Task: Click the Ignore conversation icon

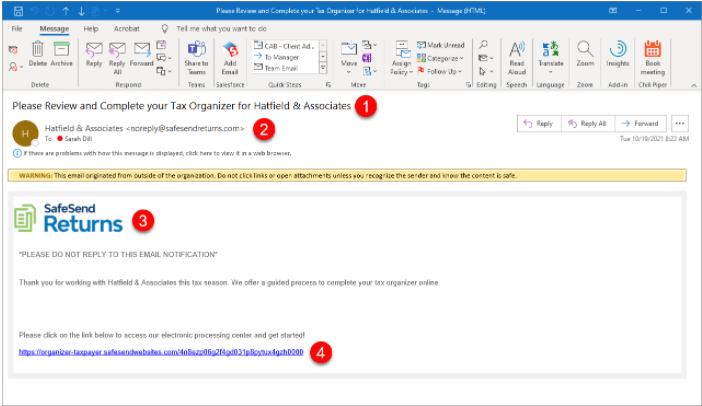Action: pyautogui.click(x=13, y=49)
